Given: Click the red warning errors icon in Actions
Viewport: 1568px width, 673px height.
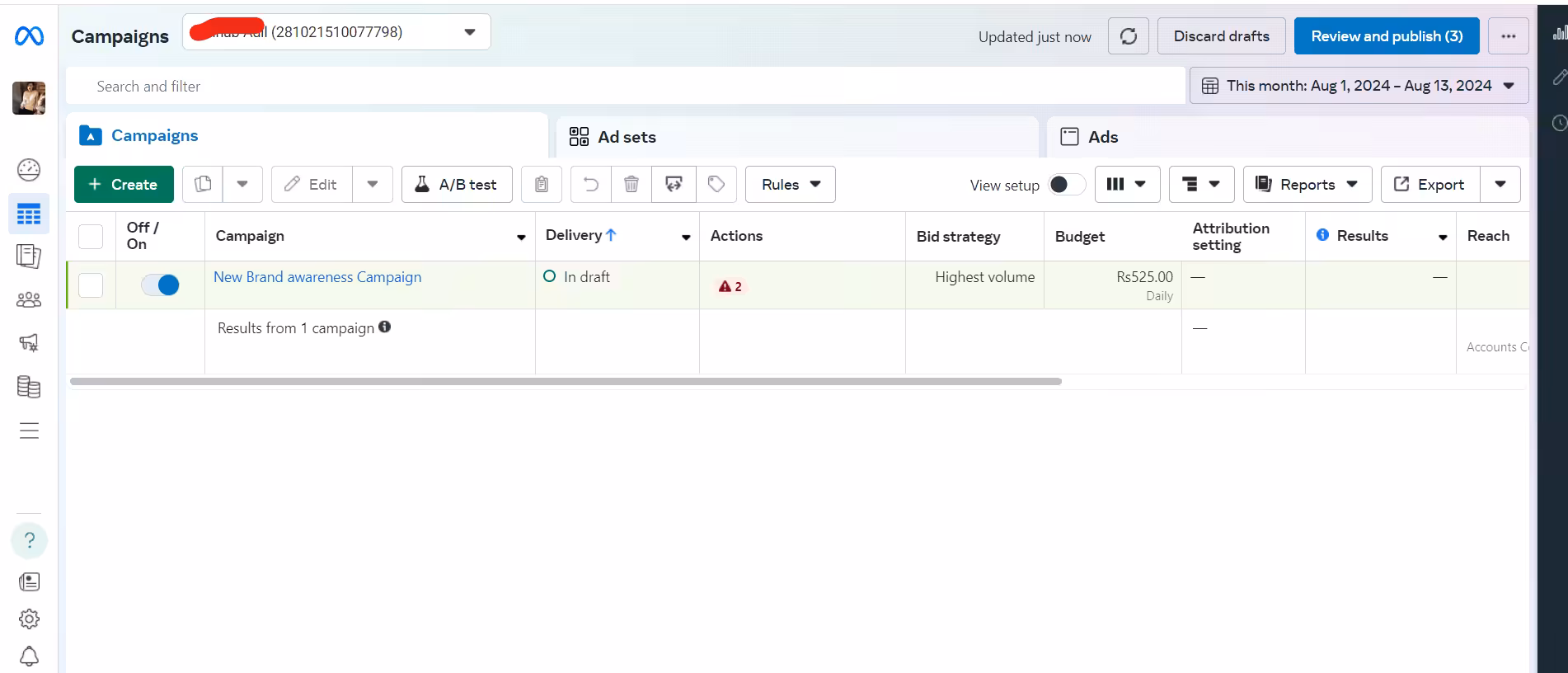Looking at the screenshot, I should point(730,286).
